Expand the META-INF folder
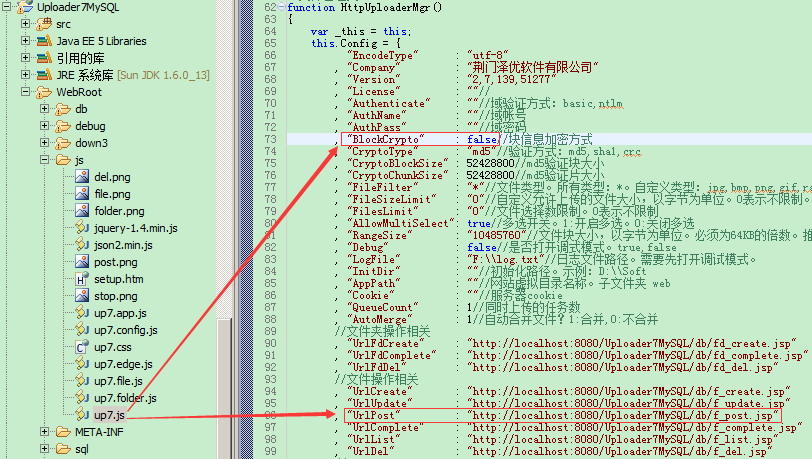Viewport: 812px width, 459px height. (x=45, y=431)
